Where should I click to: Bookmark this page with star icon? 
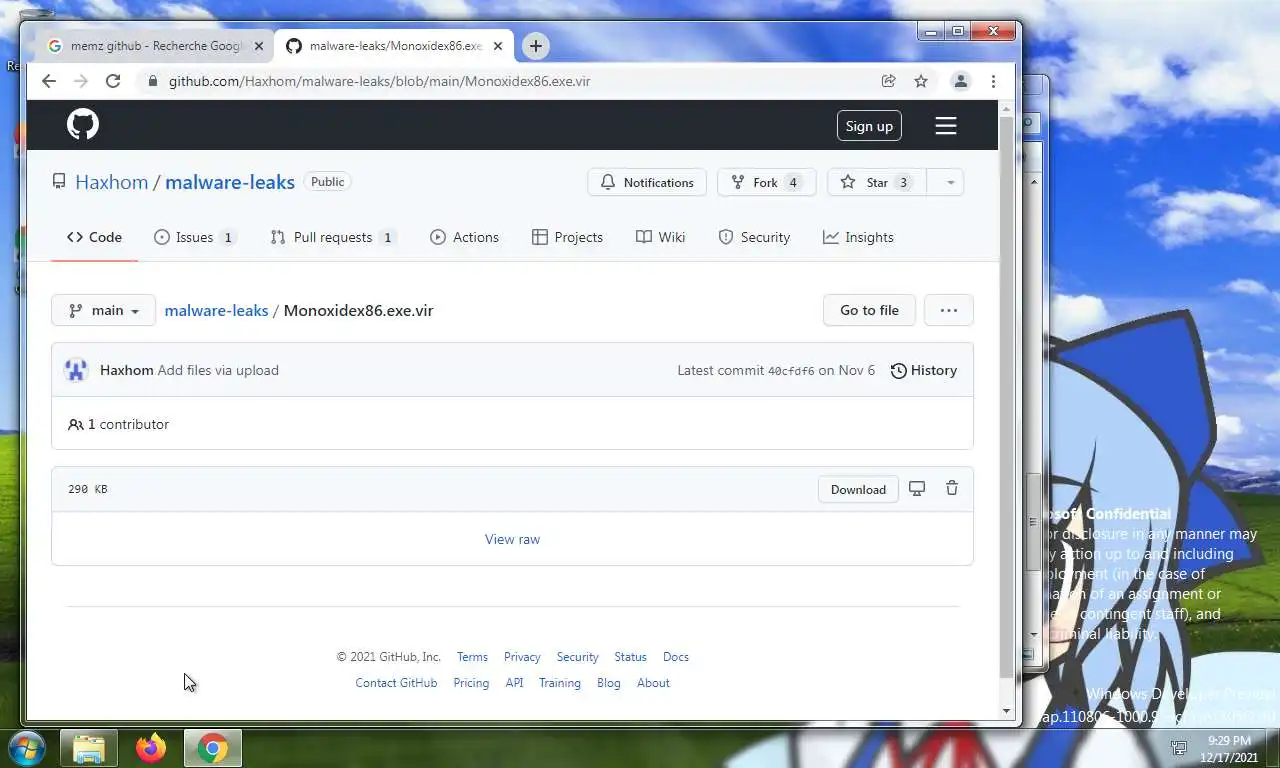pyautogui.click(x=921, y=81)
